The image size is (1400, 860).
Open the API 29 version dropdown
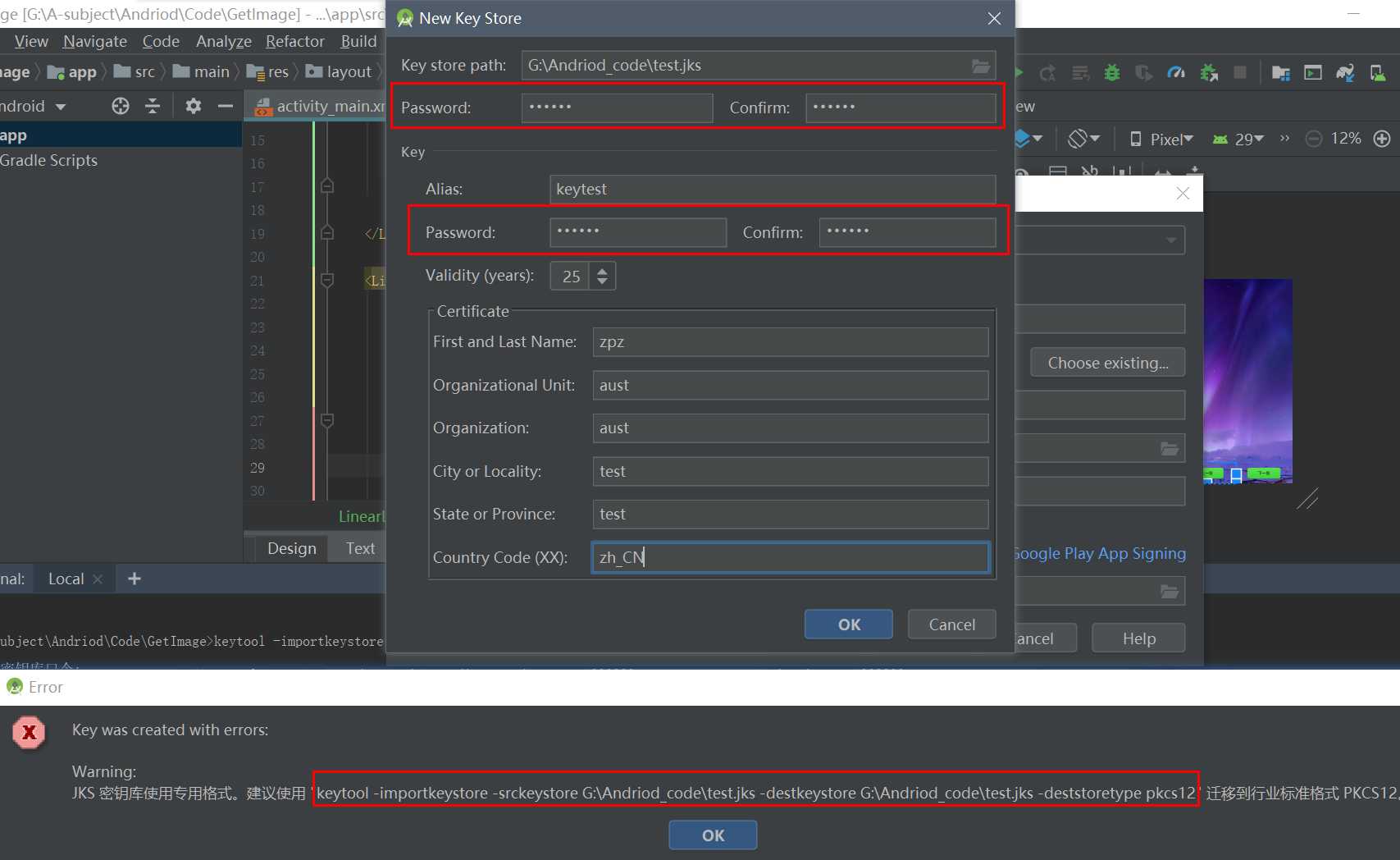pos(1238,139)
